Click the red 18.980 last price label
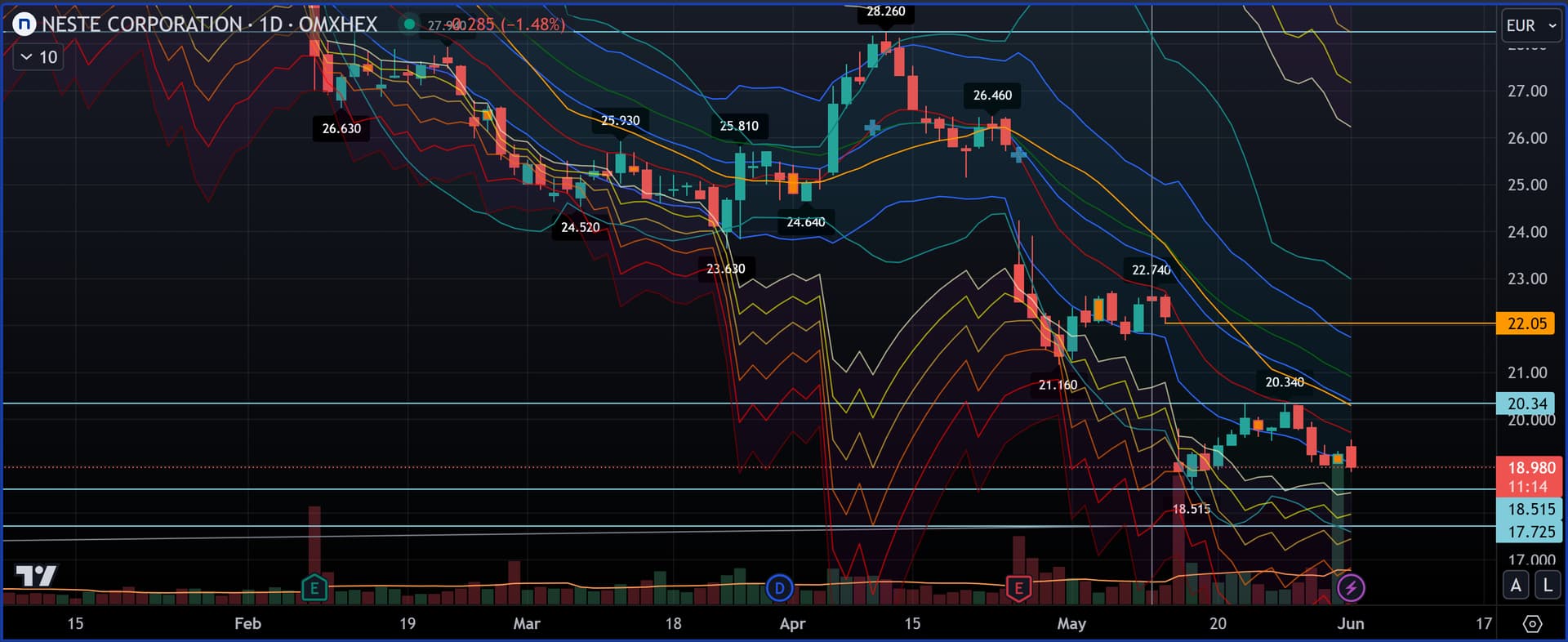The width and height of the screenshot is (1568, 642). tap(1530, 467)
